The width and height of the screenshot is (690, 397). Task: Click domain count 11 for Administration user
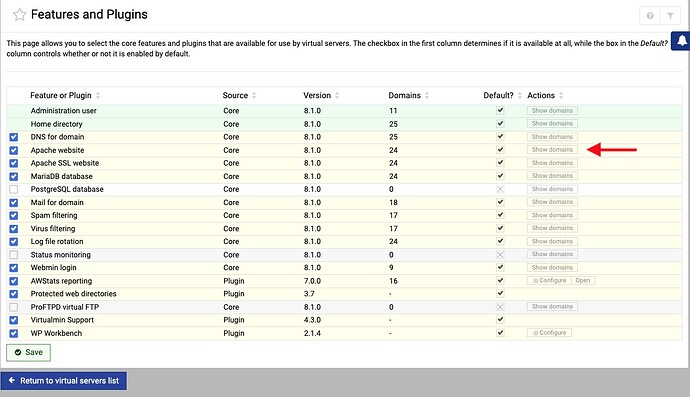pos(393,111)
